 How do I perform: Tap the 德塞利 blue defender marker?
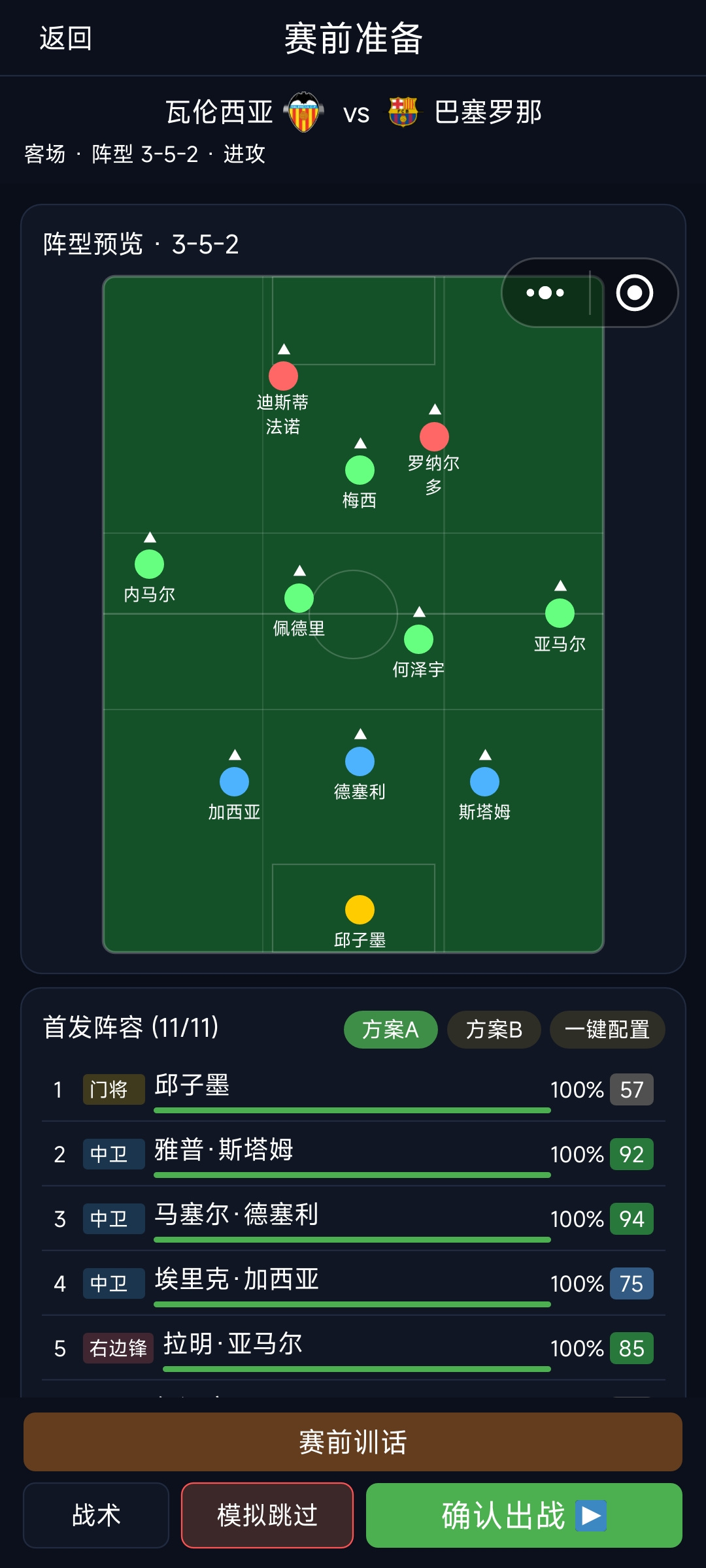(360, 761)
